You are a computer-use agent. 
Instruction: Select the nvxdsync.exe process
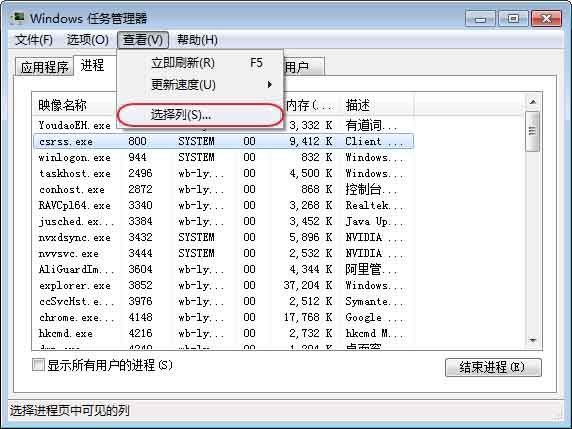click(x=223, y=237)
